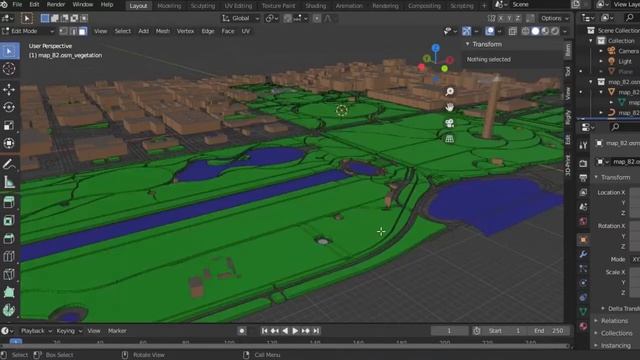Viewport: 640px width, 360px height.
Task: Open the timeline Keying popover
Action: coord(69,331)
